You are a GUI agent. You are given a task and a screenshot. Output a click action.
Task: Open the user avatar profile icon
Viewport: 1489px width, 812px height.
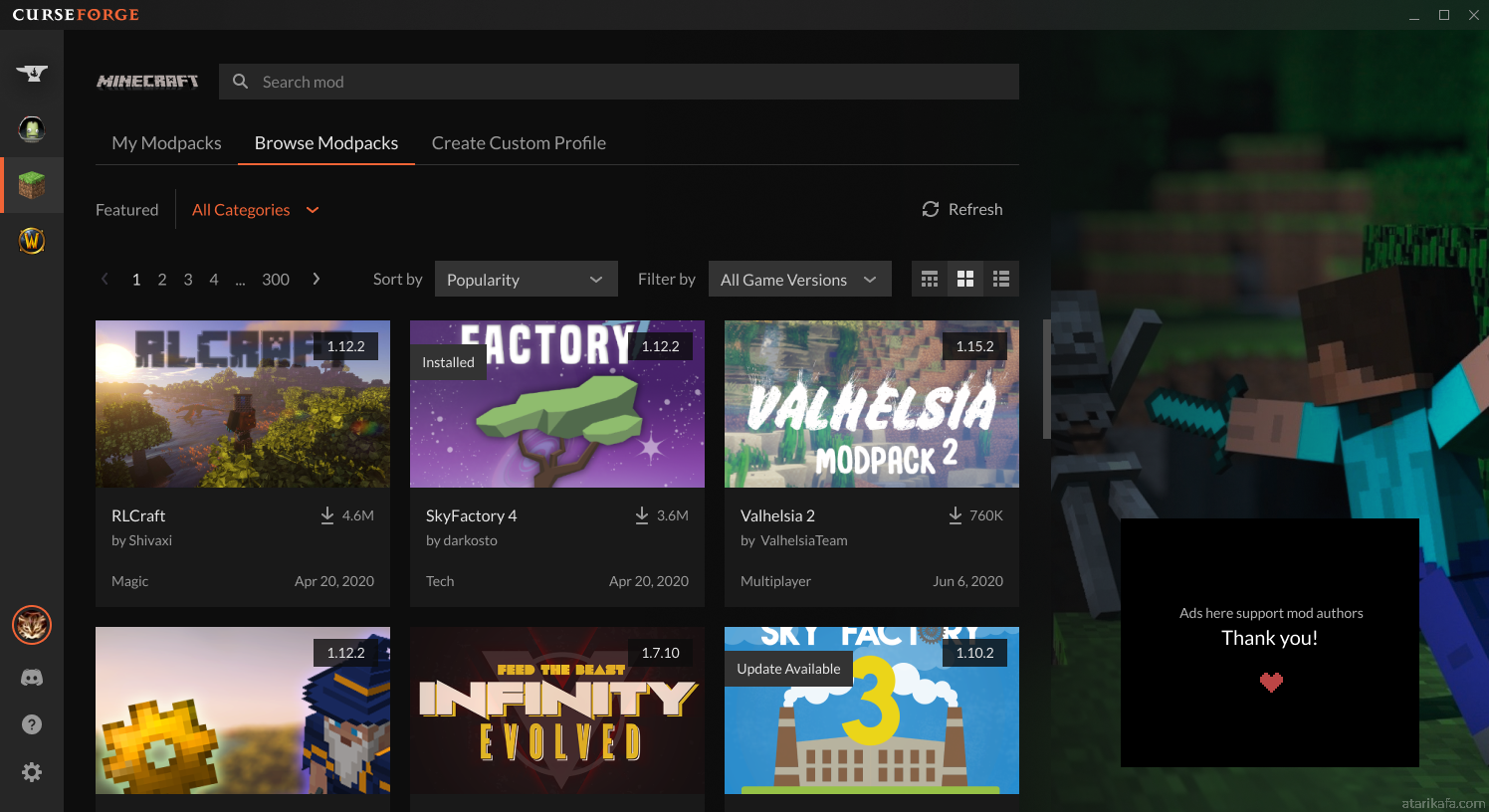32,625
